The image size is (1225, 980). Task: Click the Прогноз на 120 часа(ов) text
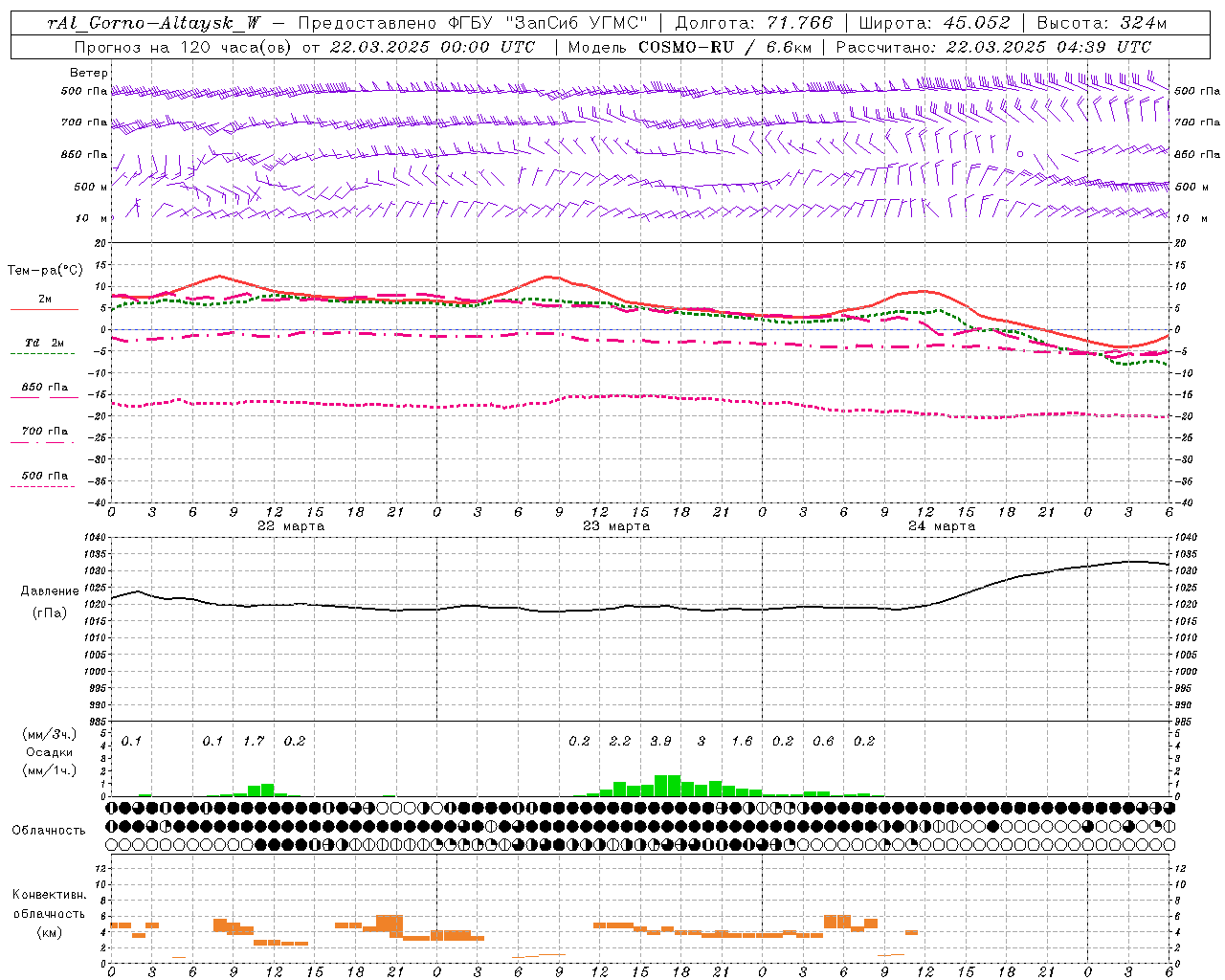(x=184, y=47)
